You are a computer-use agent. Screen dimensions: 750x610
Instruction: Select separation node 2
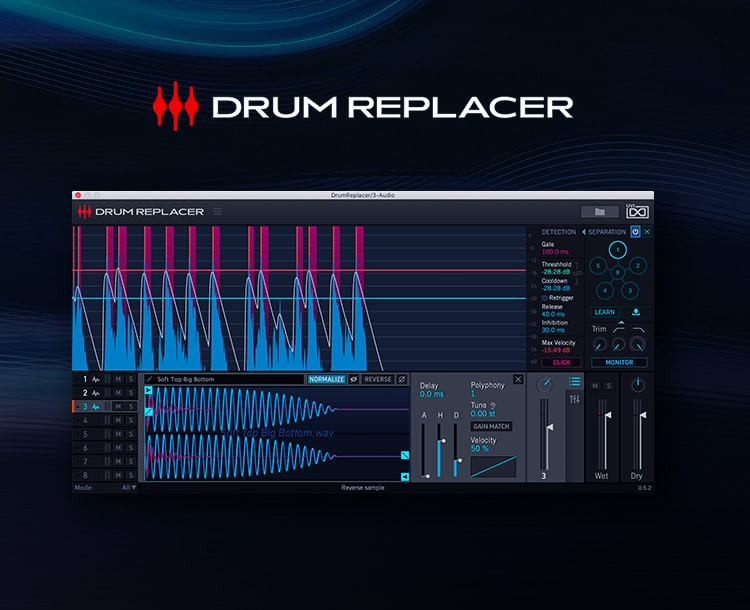(638, 266)
